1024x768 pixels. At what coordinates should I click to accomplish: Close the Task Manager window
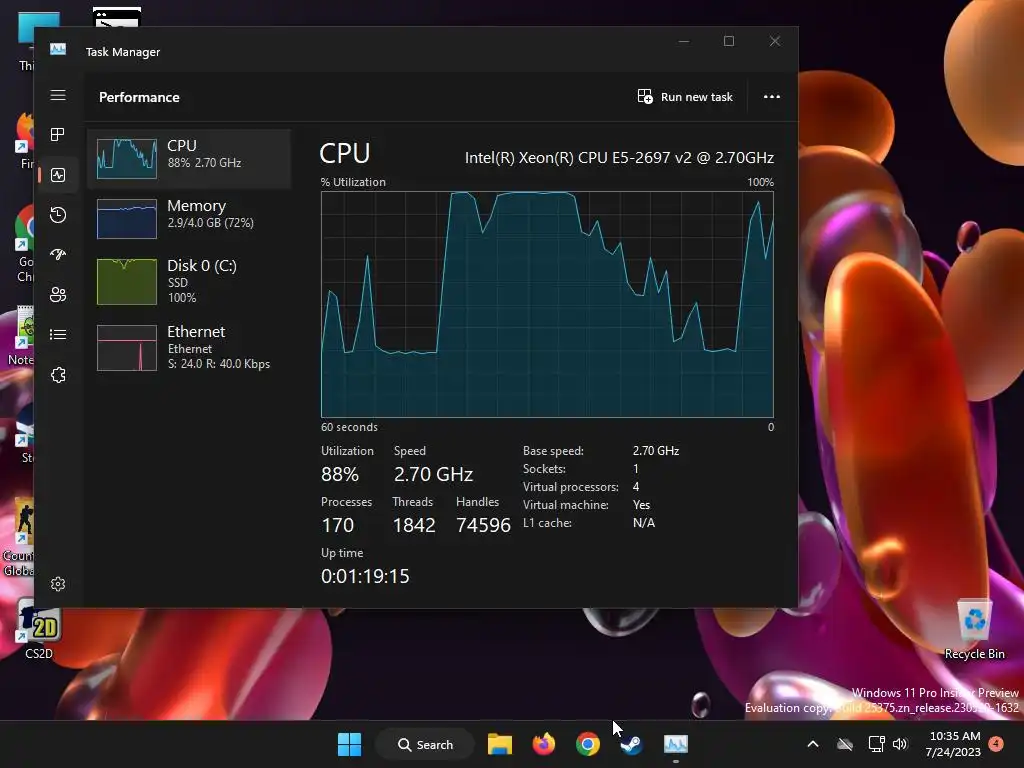(775, 41)
